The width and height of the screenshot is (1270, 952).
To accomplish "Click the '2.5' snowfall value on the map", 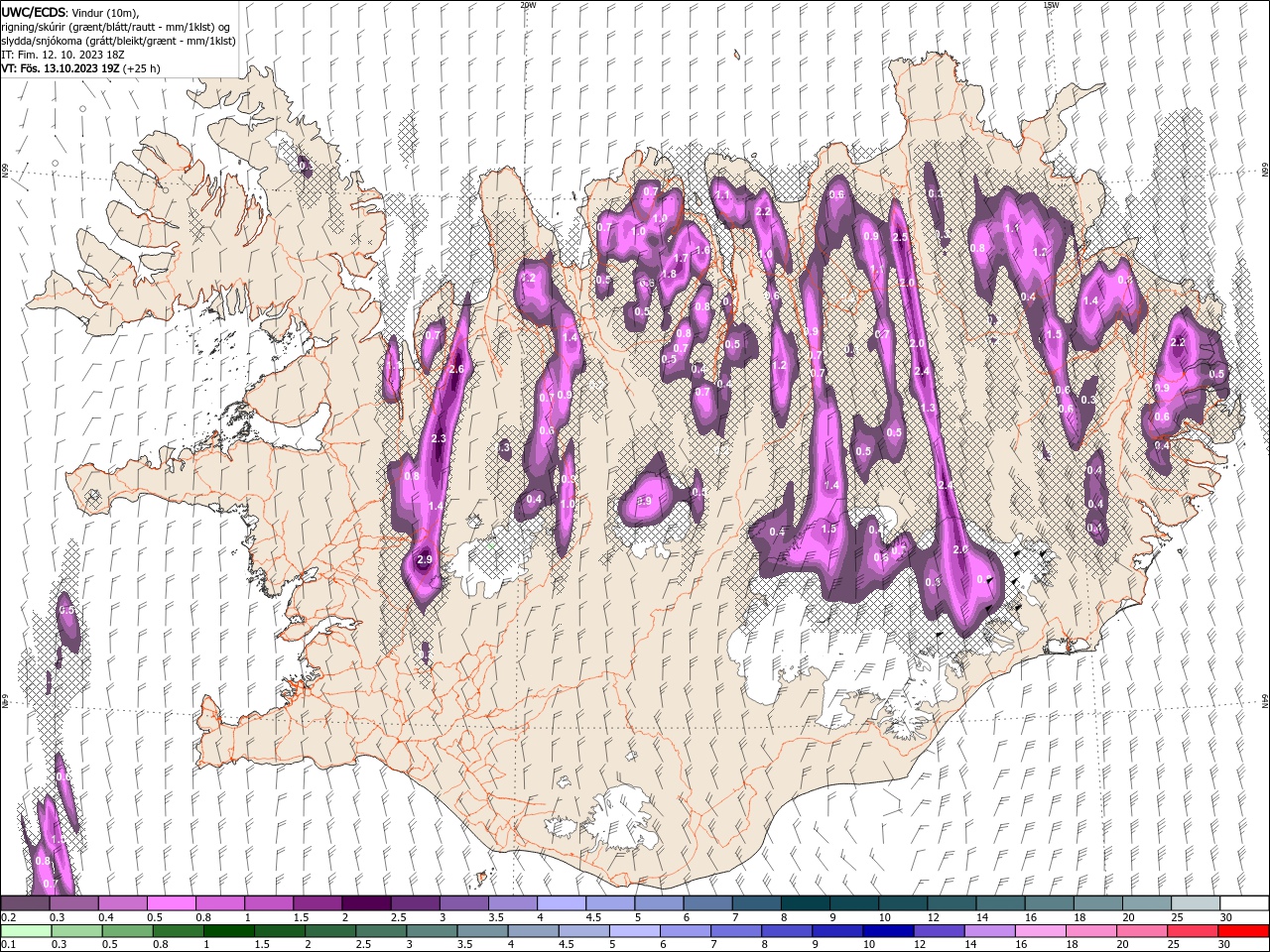I will pos(900,238).
